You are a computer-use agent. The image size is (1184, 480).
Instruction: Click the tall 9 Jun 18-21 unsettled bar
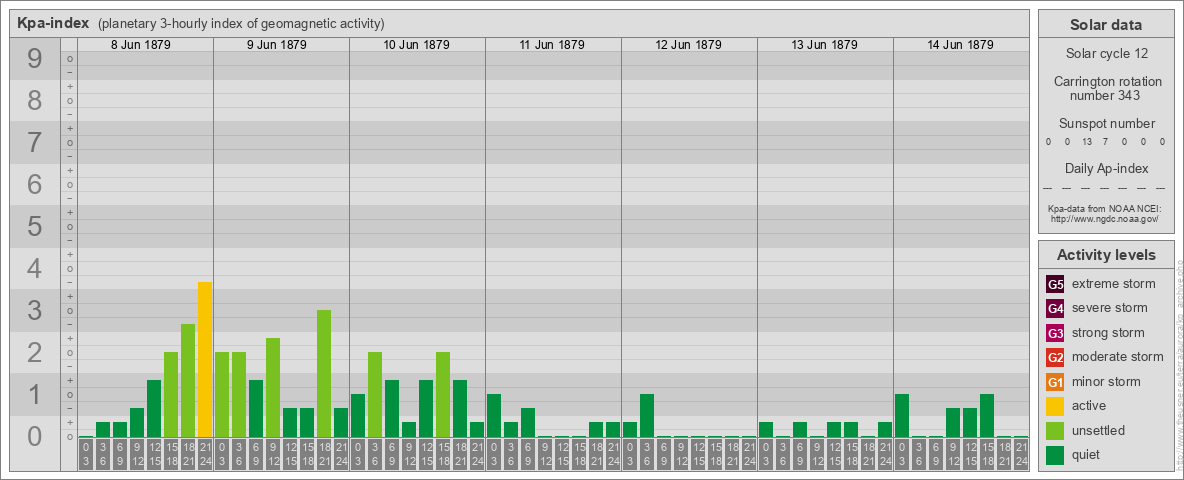(x=324, y=374)
